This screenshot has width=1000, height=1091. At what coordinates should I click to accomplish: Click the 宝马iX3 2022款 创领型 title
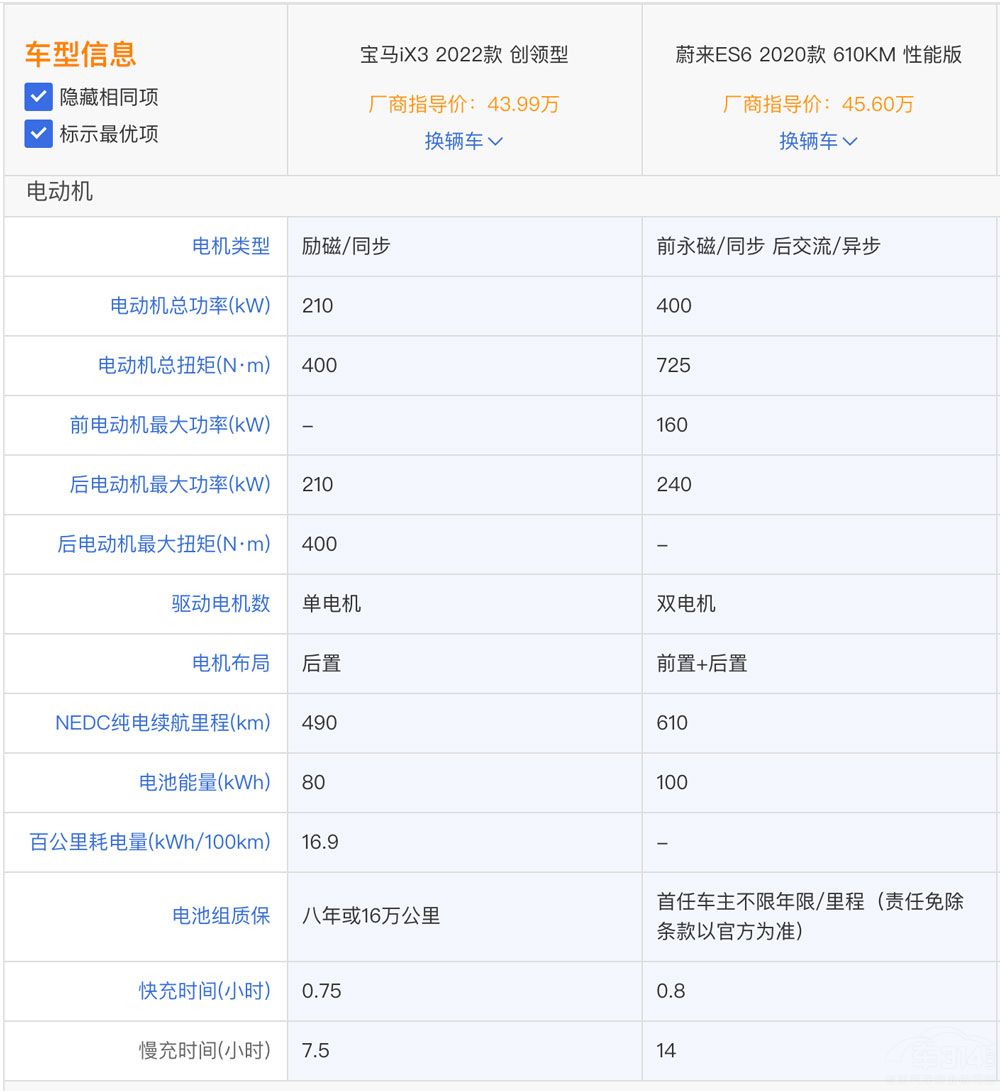tap(464, 55)
